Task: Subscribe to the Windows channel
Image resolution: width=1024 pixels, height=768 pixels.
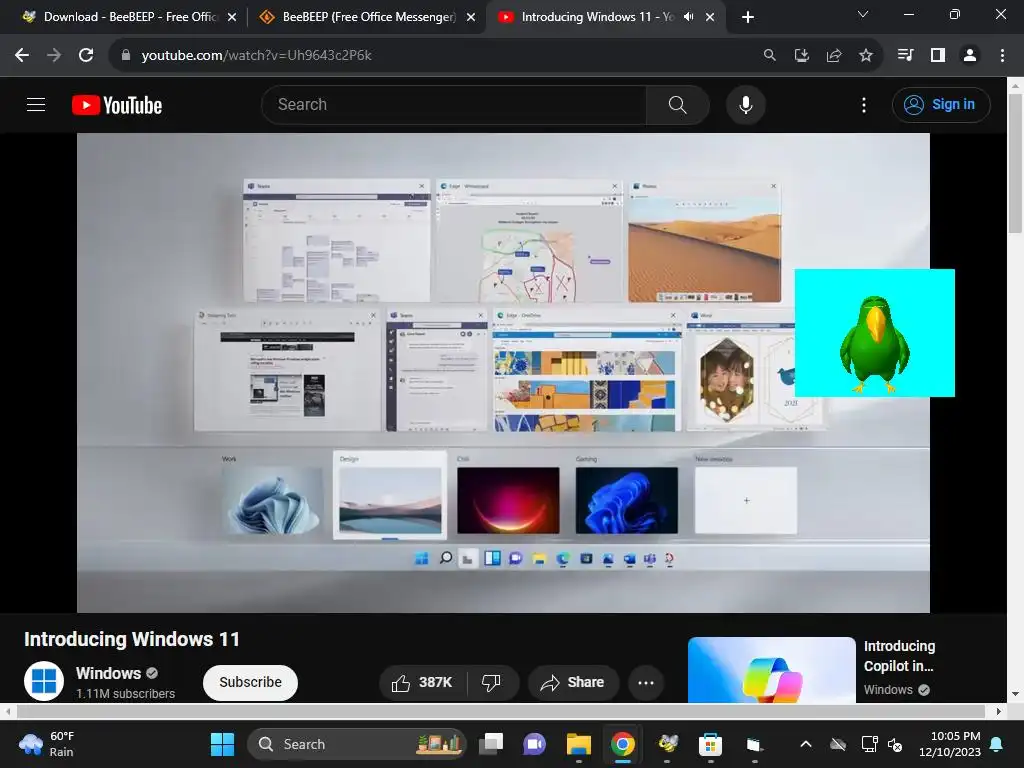Action: coord(250,682)
